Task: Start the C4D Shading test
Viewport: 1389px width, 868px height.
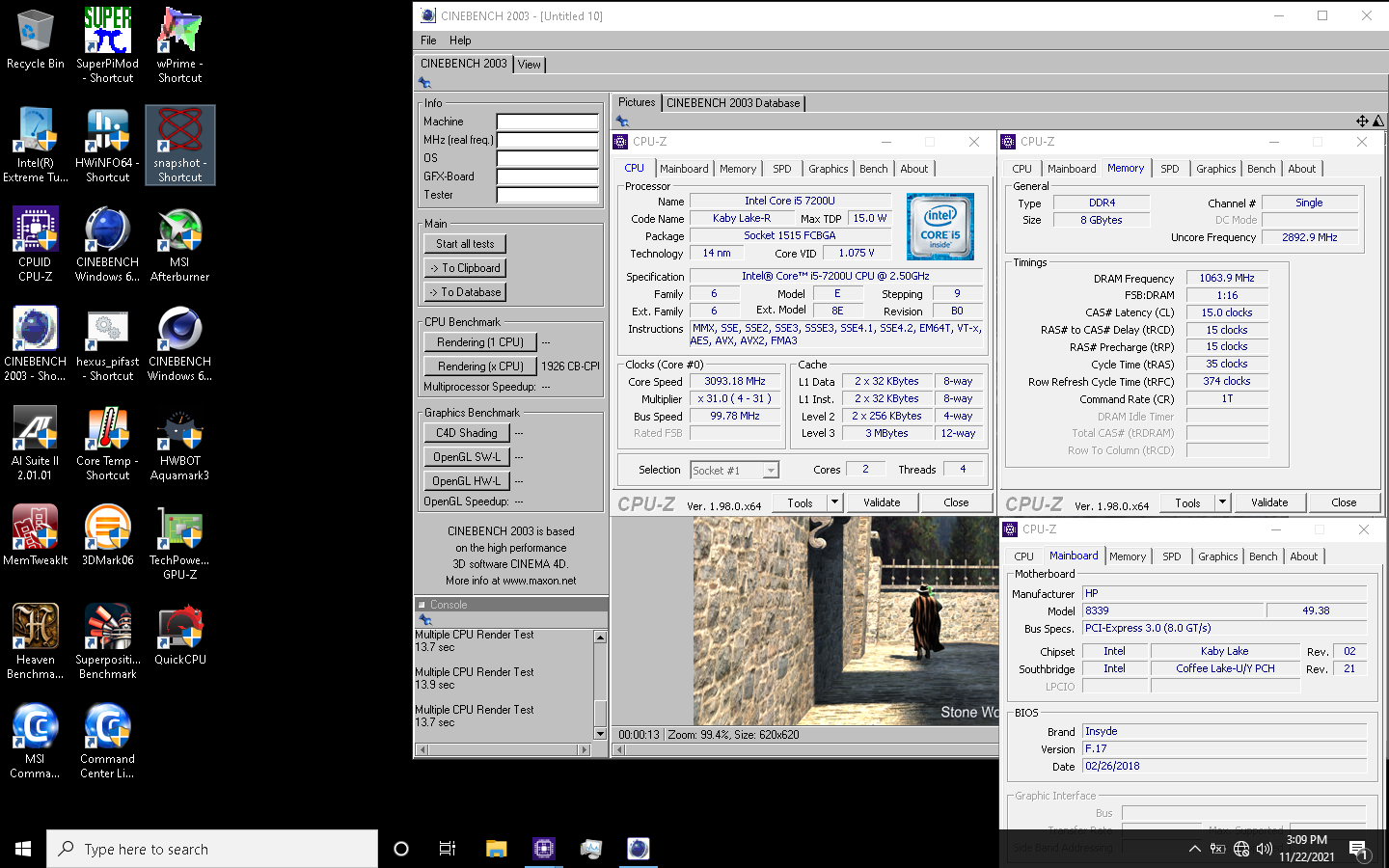Action: pyautogui.click(x=466, y=433)
